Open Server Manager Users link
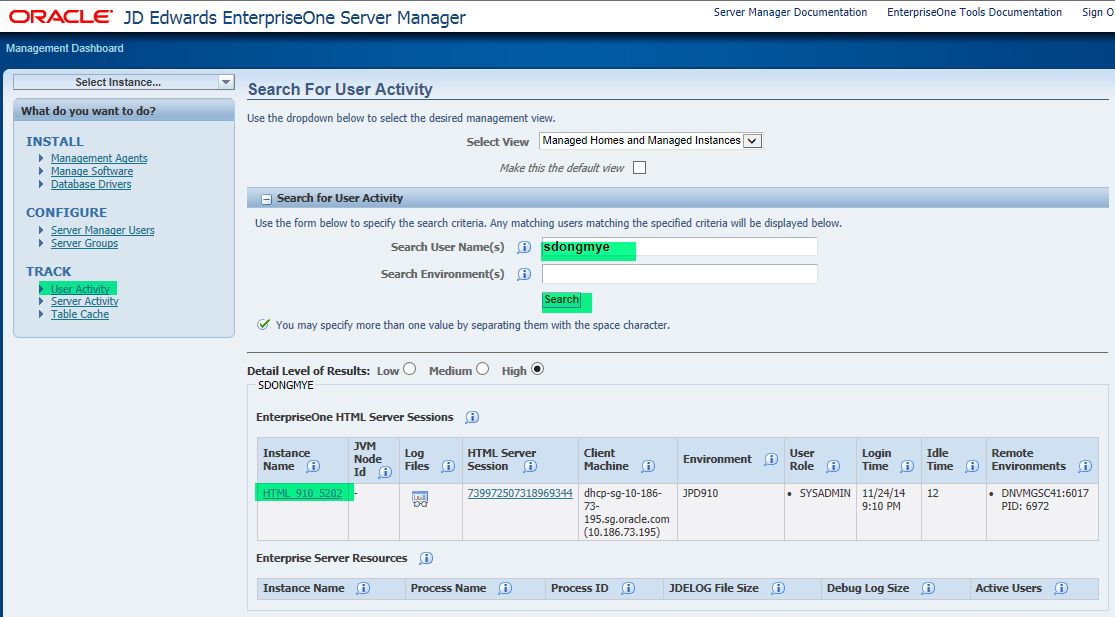Screen dimensions: 1115x617 point(102,230)
